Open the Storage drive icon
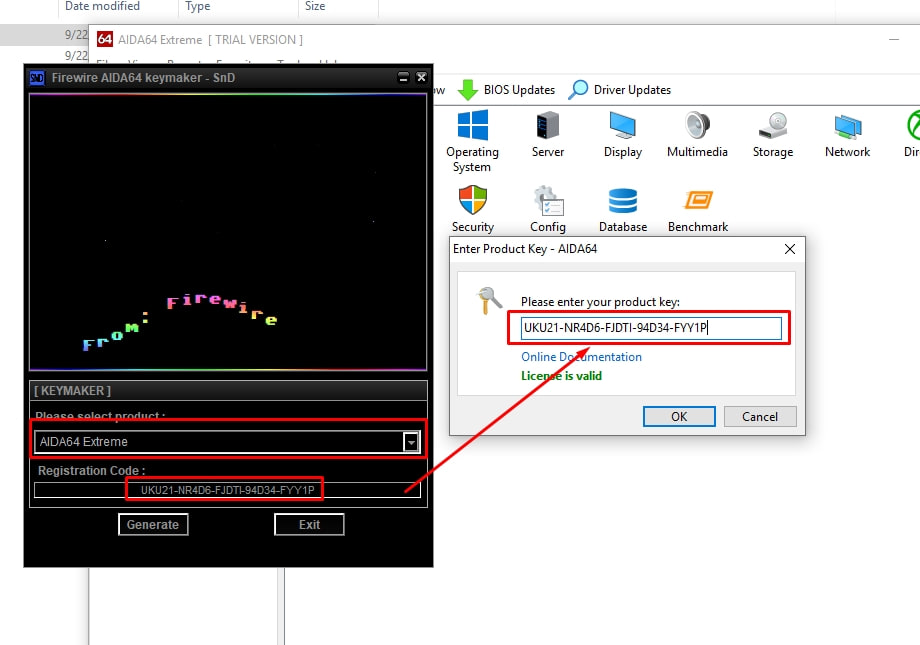The width and height of the screenshot is (920, 645). pos(773,126)
